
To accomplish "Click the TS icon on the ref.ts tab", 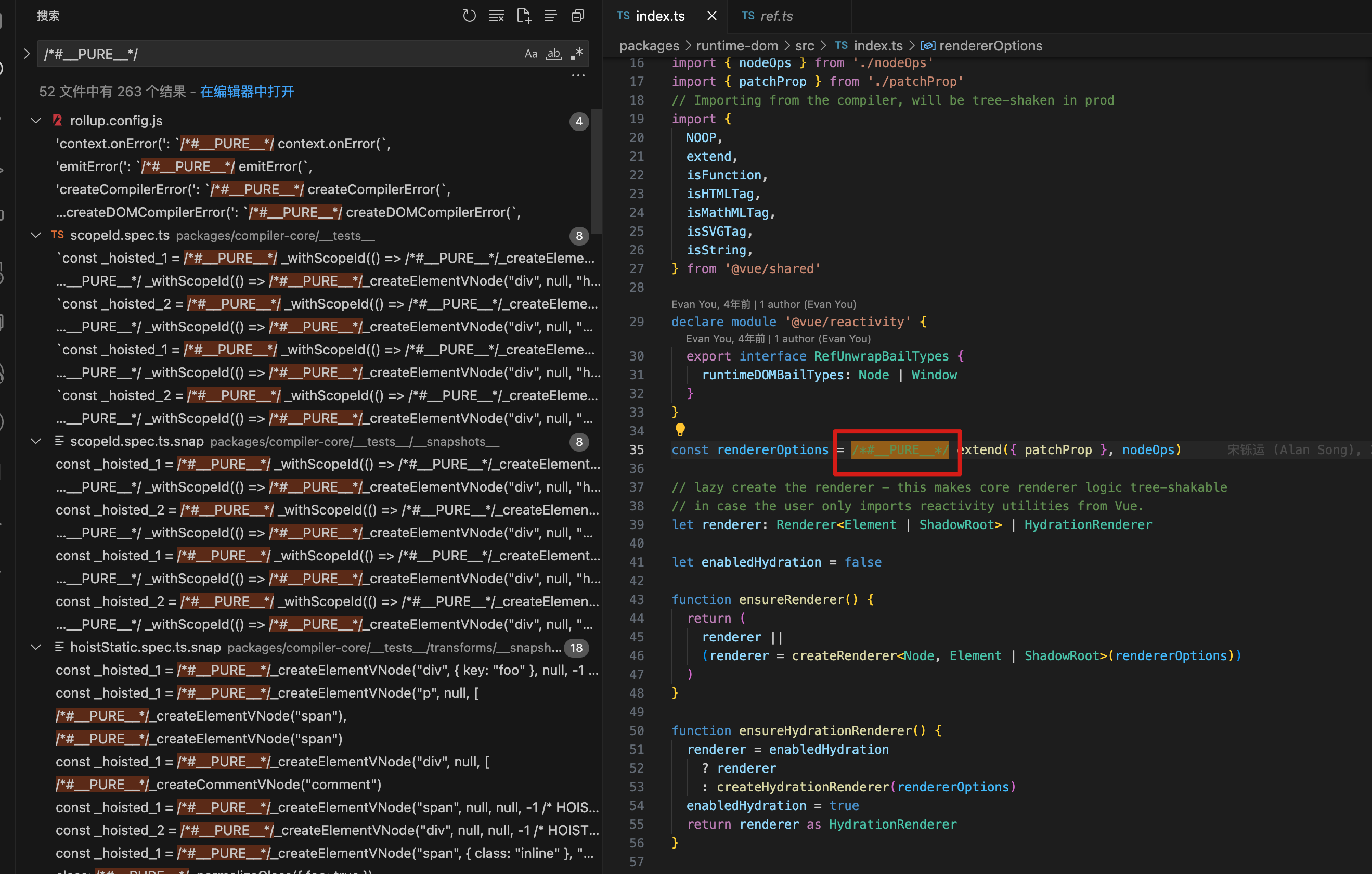I will coord(747,16).
